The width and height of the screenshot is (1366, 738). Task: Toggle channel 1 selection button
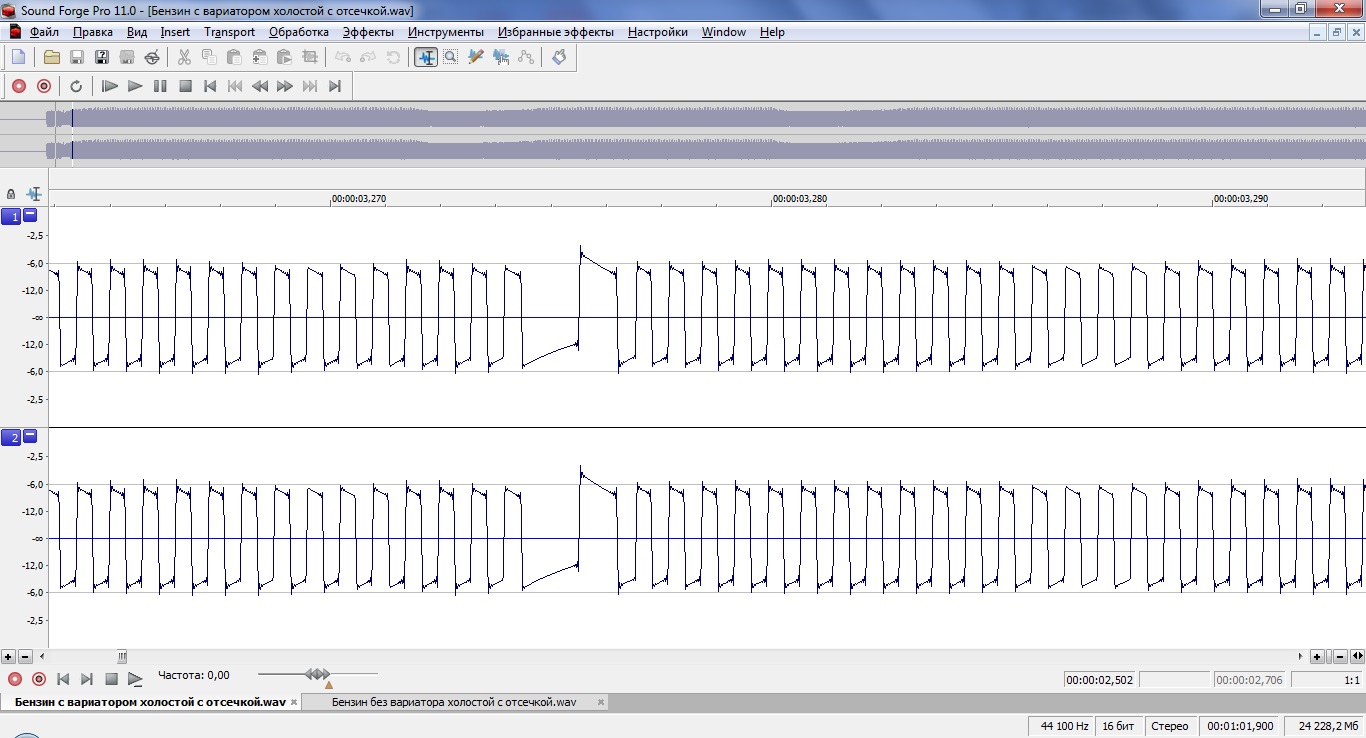click(x=11, y=216)
